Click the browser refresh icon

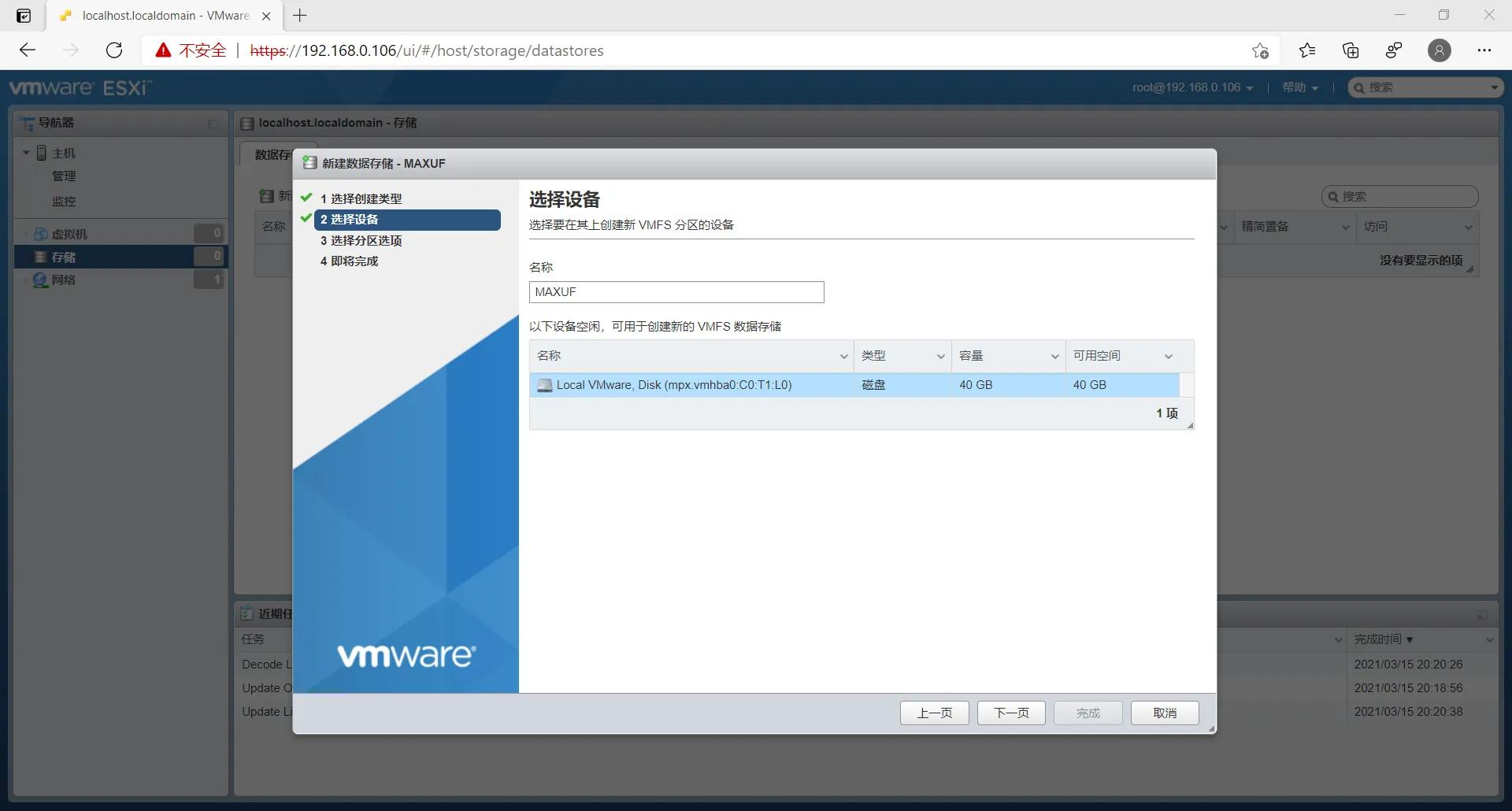click(x=114, y=50)
